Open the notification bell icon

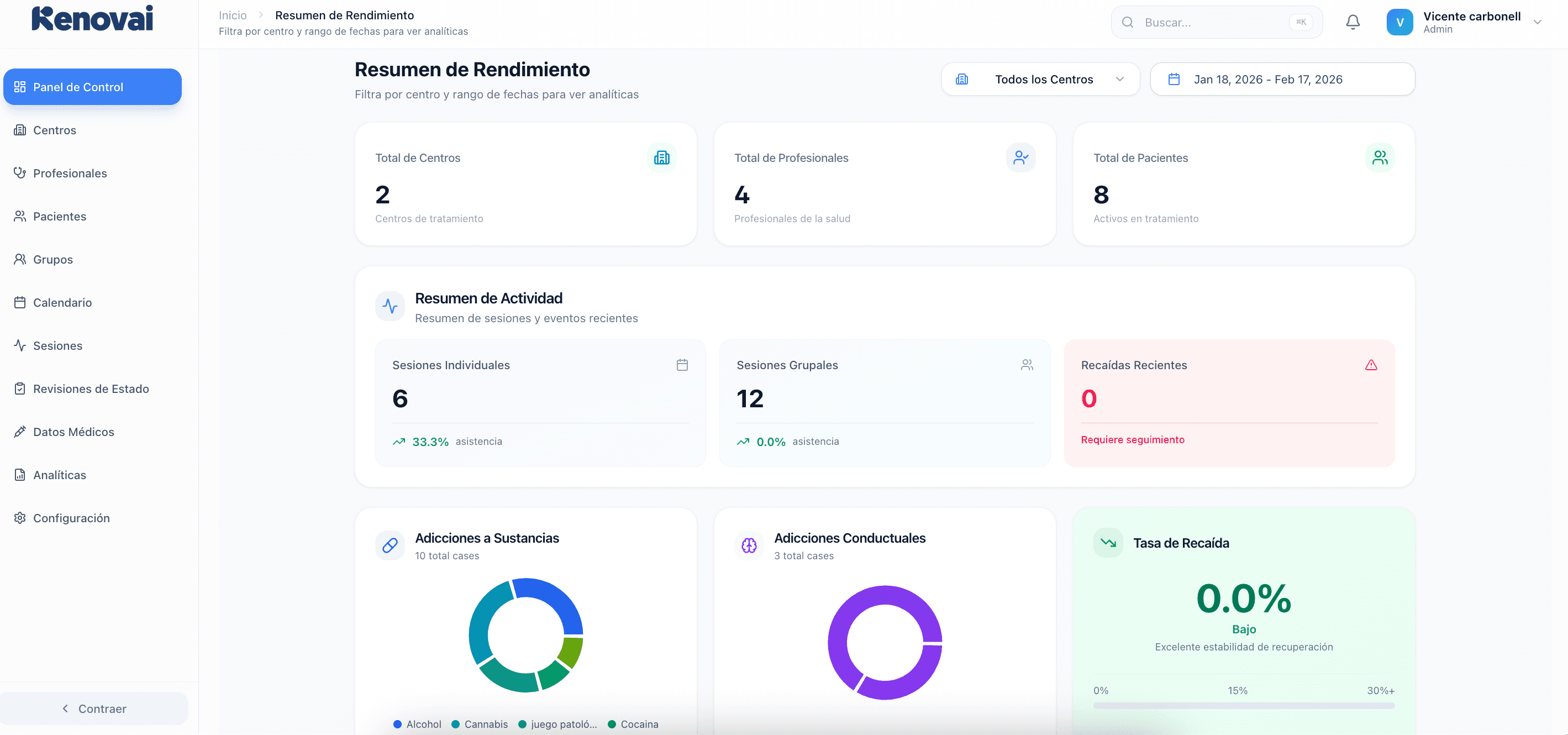coord(1353,22)
